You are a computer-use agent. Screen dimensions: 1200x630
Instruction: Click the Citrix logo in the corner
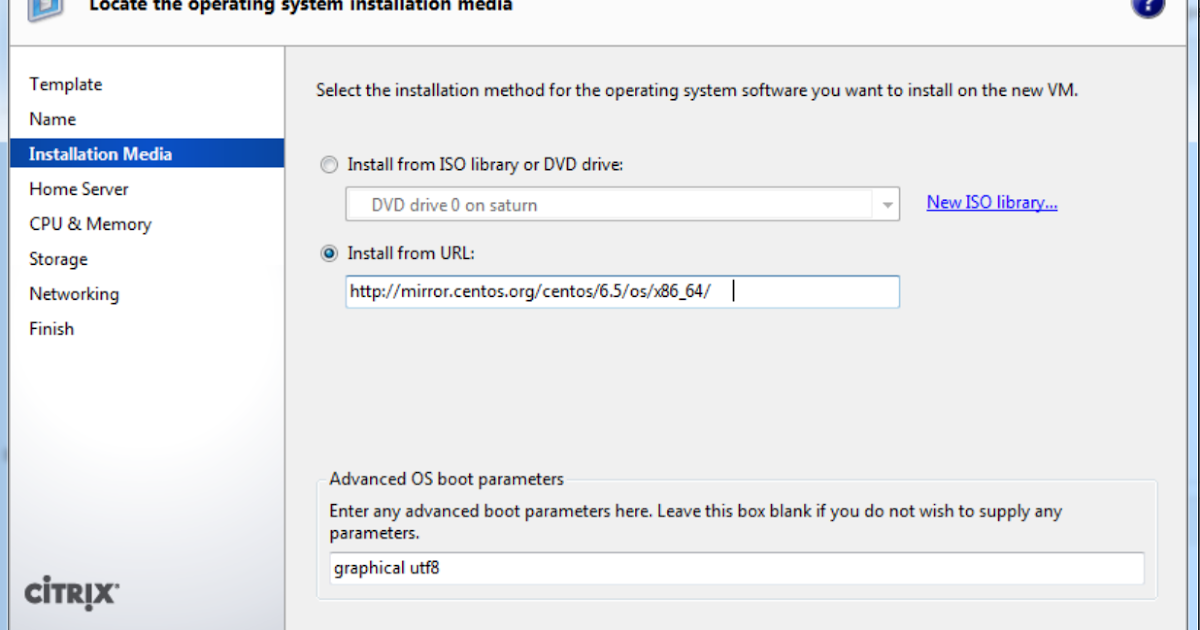69,593
